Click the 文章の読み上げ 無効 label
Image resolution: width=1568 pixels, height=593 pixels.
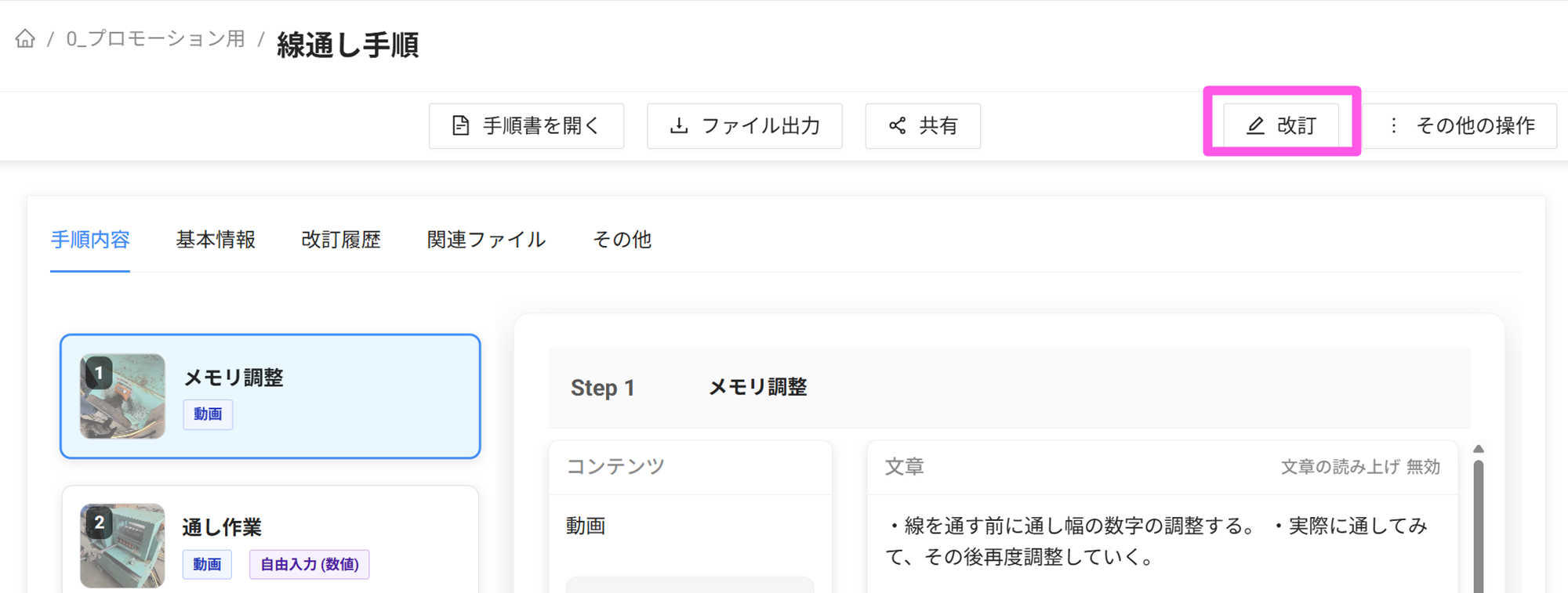[1360, 467]
